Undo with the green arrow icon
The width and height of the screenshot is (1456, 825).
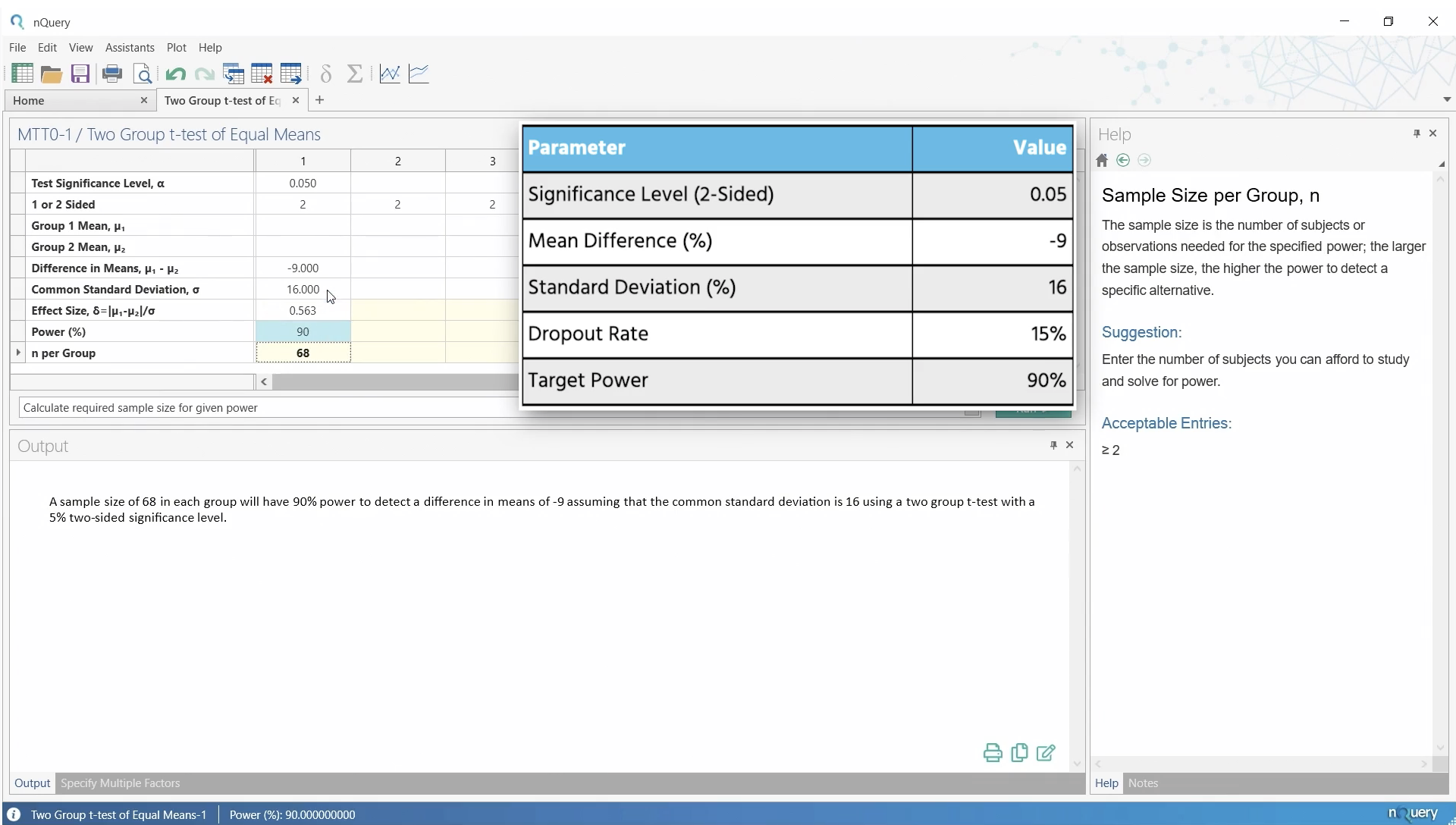coord(176,74)
